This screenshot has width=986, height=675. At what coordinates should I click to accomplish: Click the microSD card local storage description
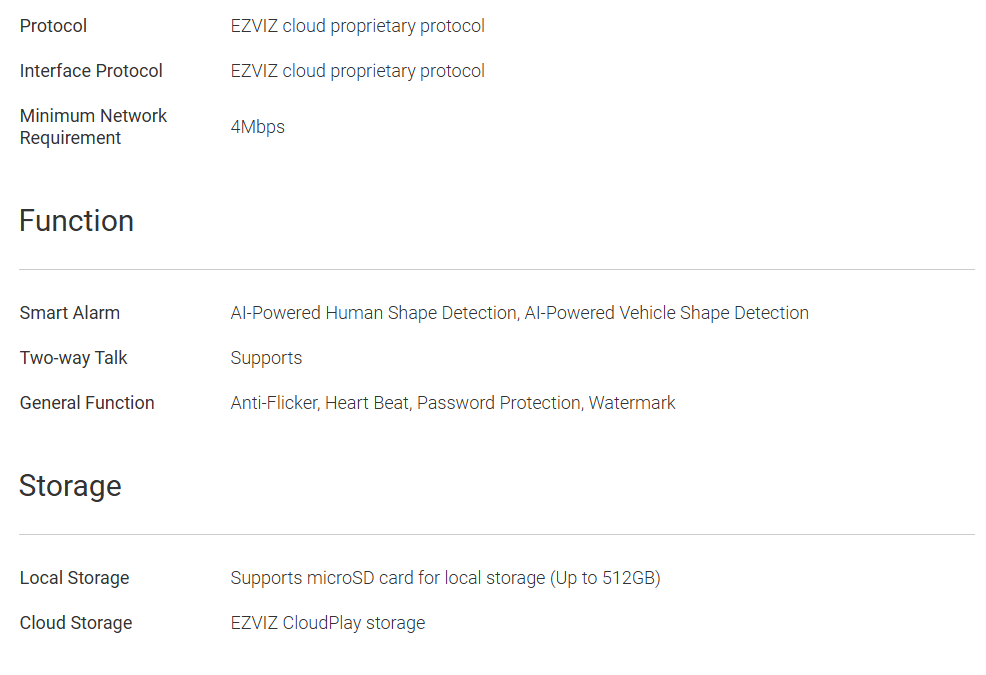pyautogui.click(x=445, y=578)
